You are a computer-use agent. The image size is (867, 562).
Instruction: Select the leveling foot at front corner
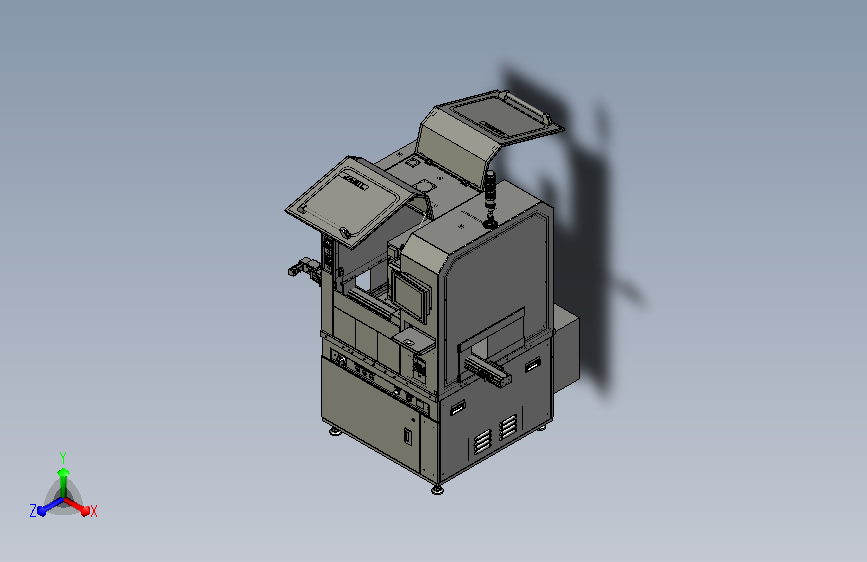pos(437,489)
